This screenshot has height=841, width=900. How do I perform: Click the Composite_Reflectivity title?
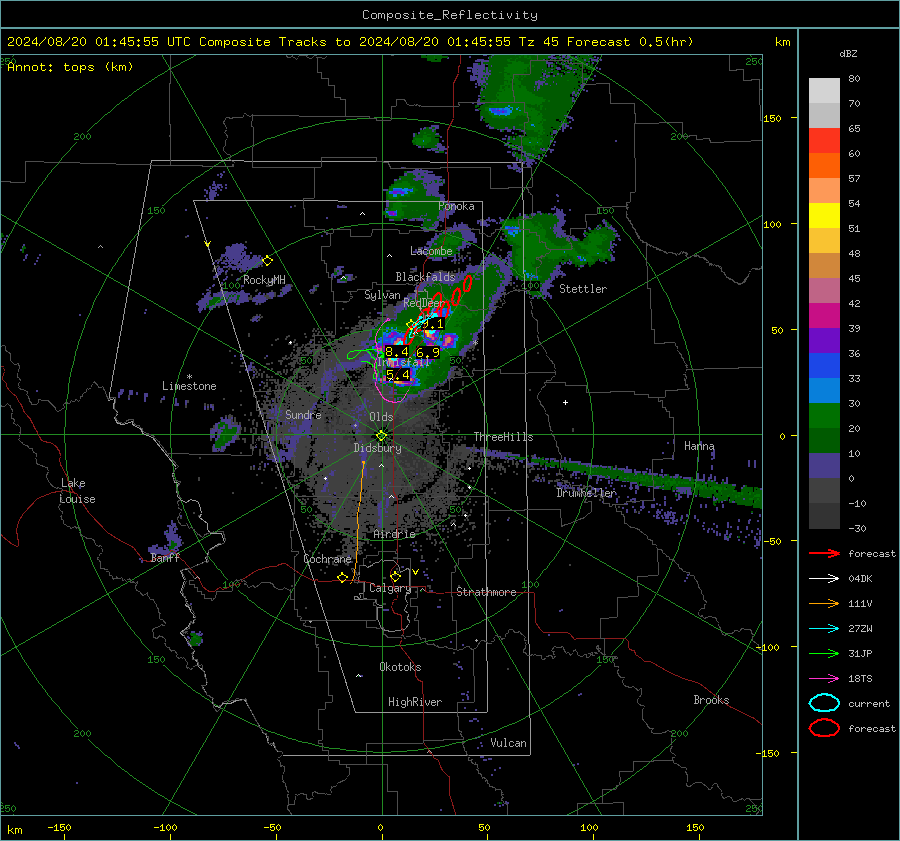pyautogui.click(x=450, y=15)
